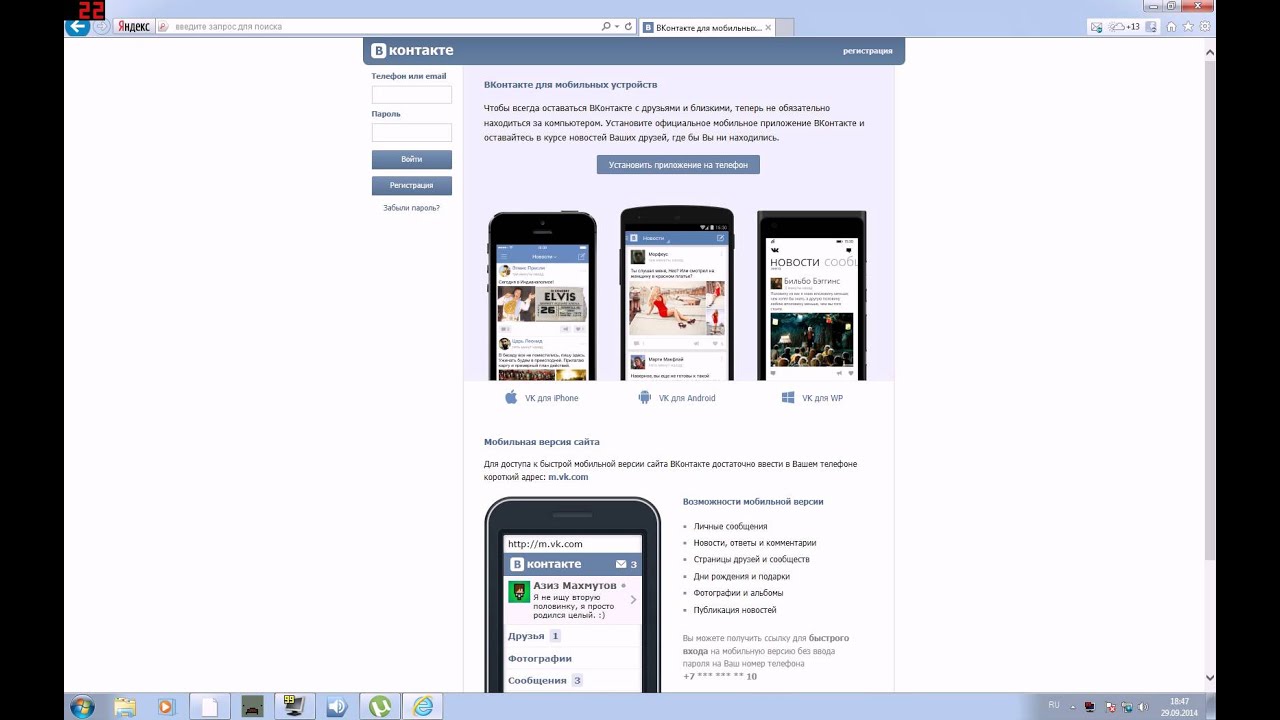
Task: Click the Публикация новостей item
Action: (735, 610)
